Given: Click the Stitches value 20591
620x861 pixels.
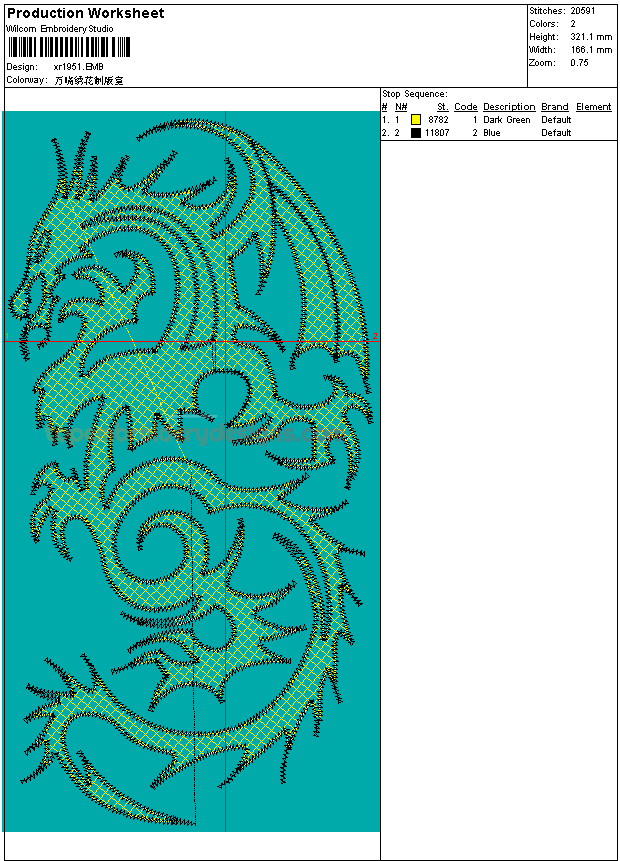Looking at the screenshot, I should [x=583, y=11].
